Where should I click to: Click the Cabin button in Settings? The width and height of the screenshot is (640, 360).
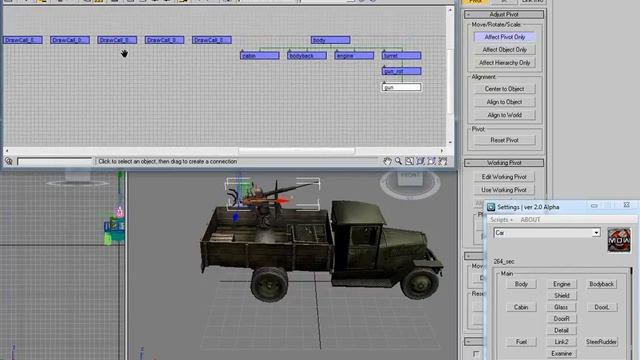[521, 307]
